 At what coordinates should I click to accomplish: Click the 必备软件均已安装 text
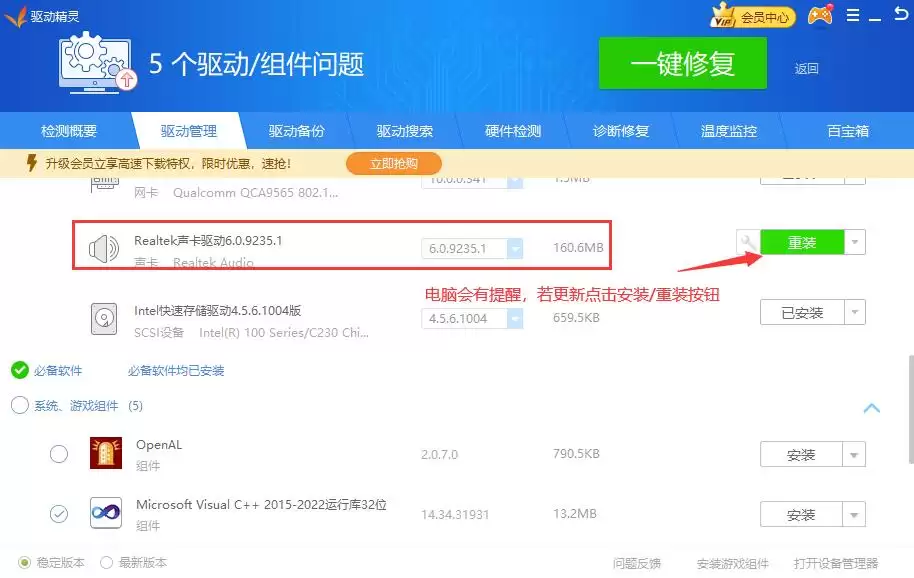click(x=176, y=371)
